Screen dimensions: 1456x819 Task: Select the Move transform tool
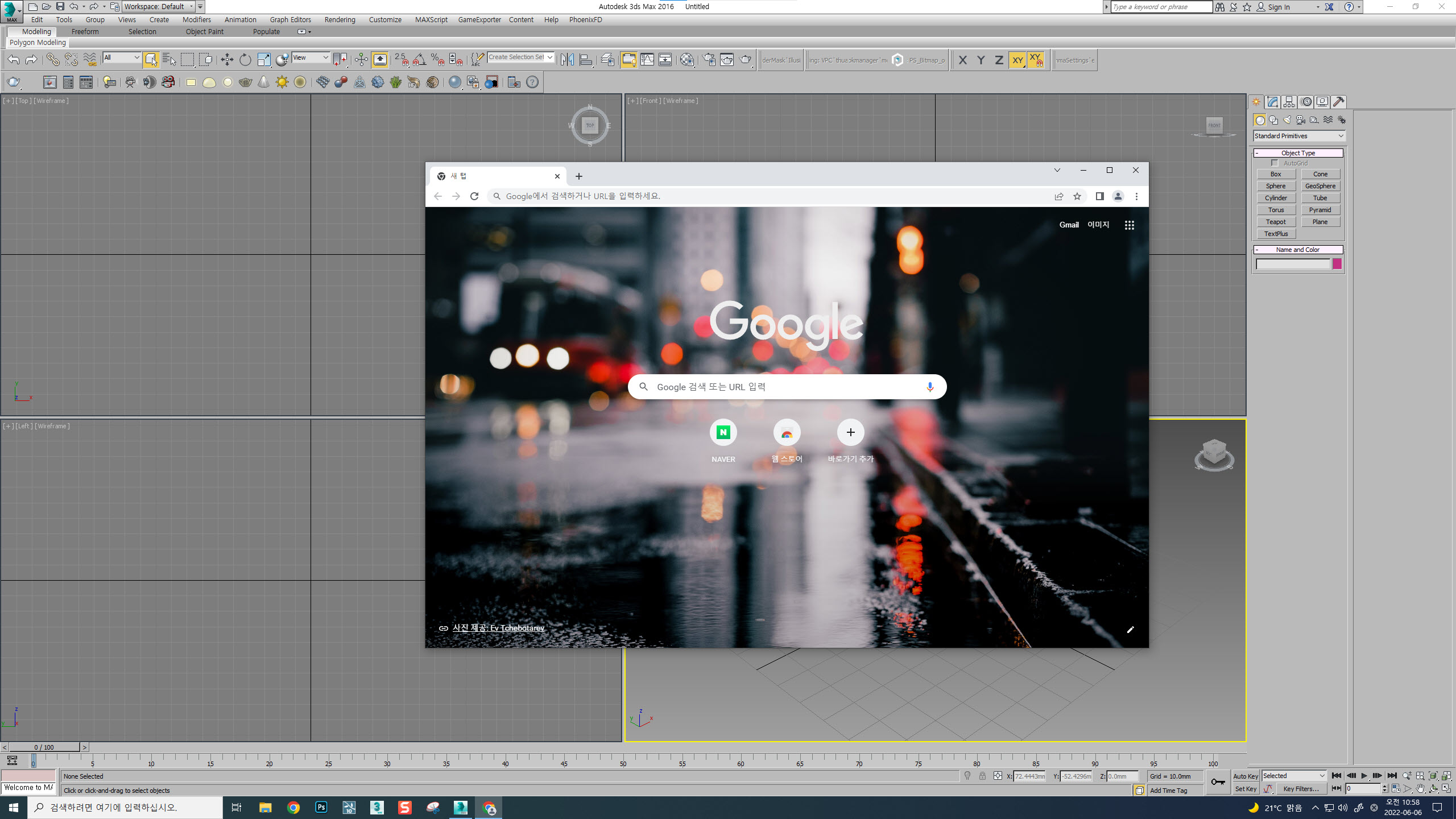pos(227,60)
